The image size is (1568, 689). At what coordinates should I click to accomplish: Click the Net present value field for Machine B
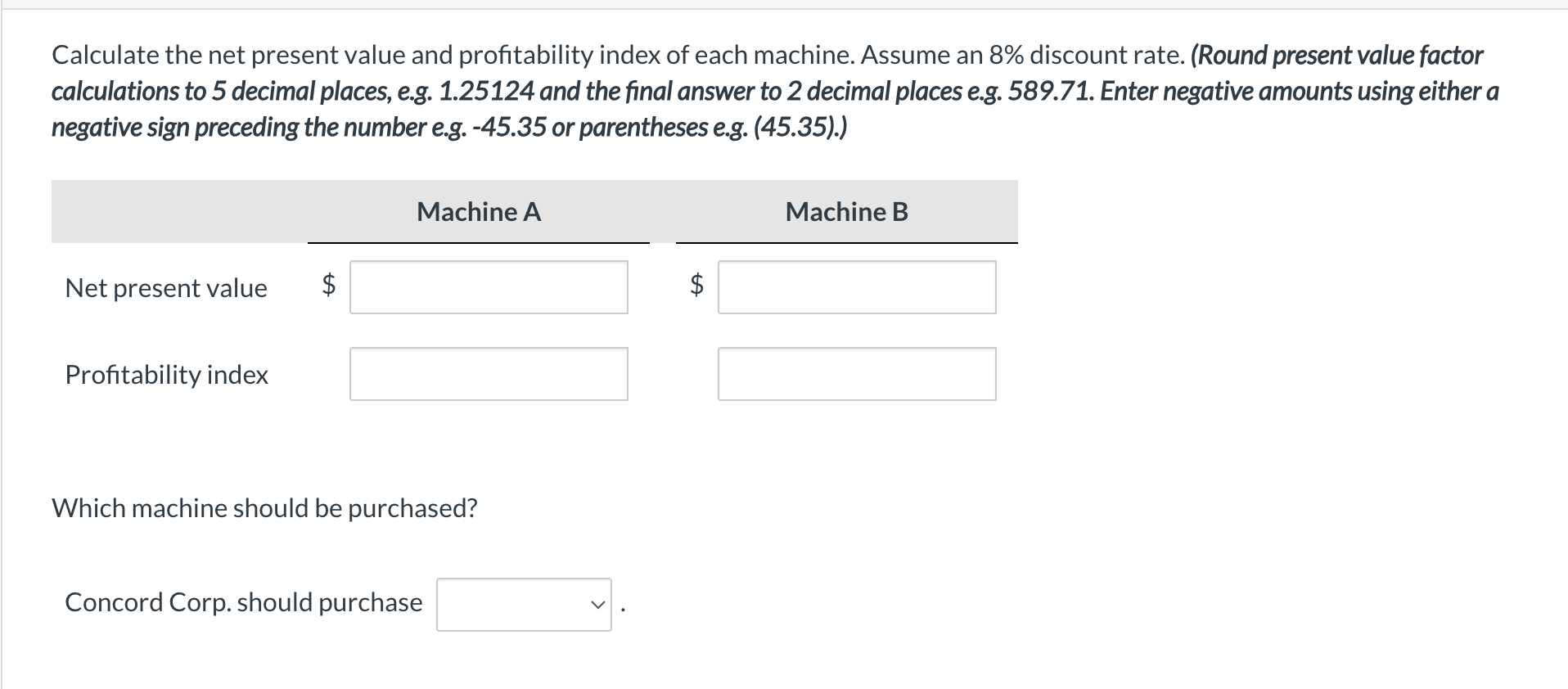point(856,286)
